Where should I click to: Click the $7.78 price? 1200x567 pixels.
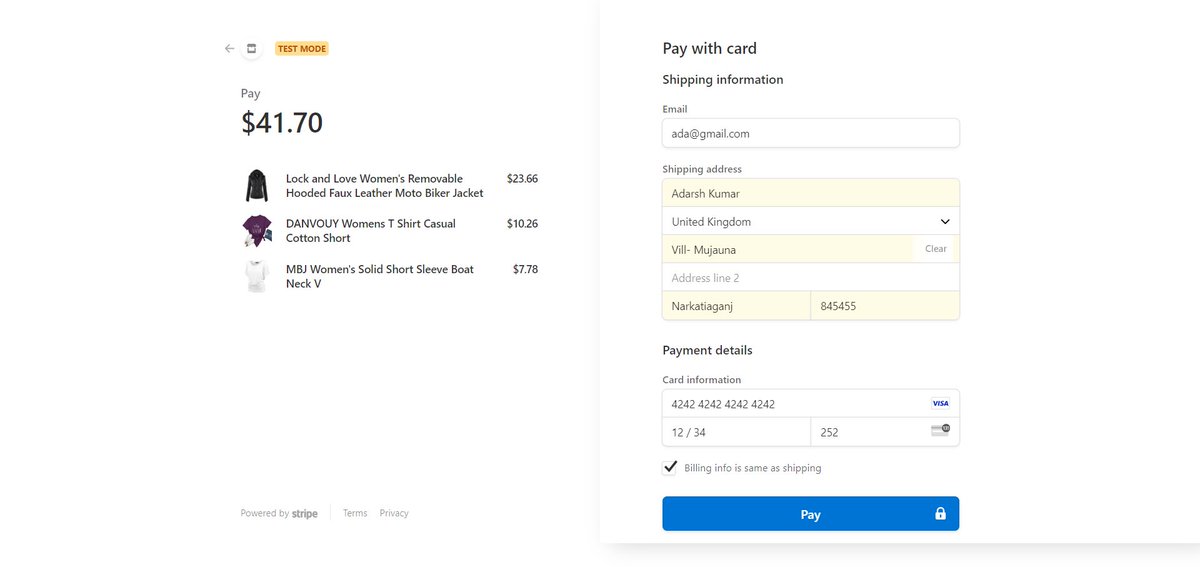pos(525,269)
